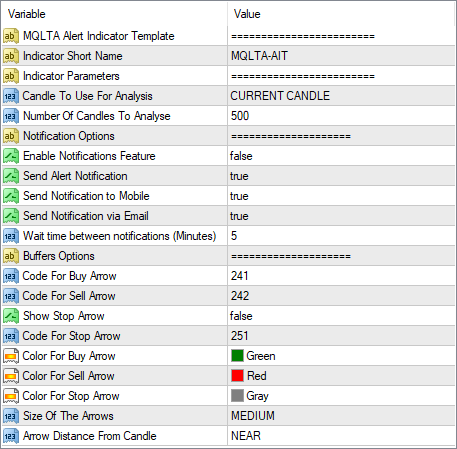Click the boolean icon beside Enable Notifications Feature

point(11,156)
